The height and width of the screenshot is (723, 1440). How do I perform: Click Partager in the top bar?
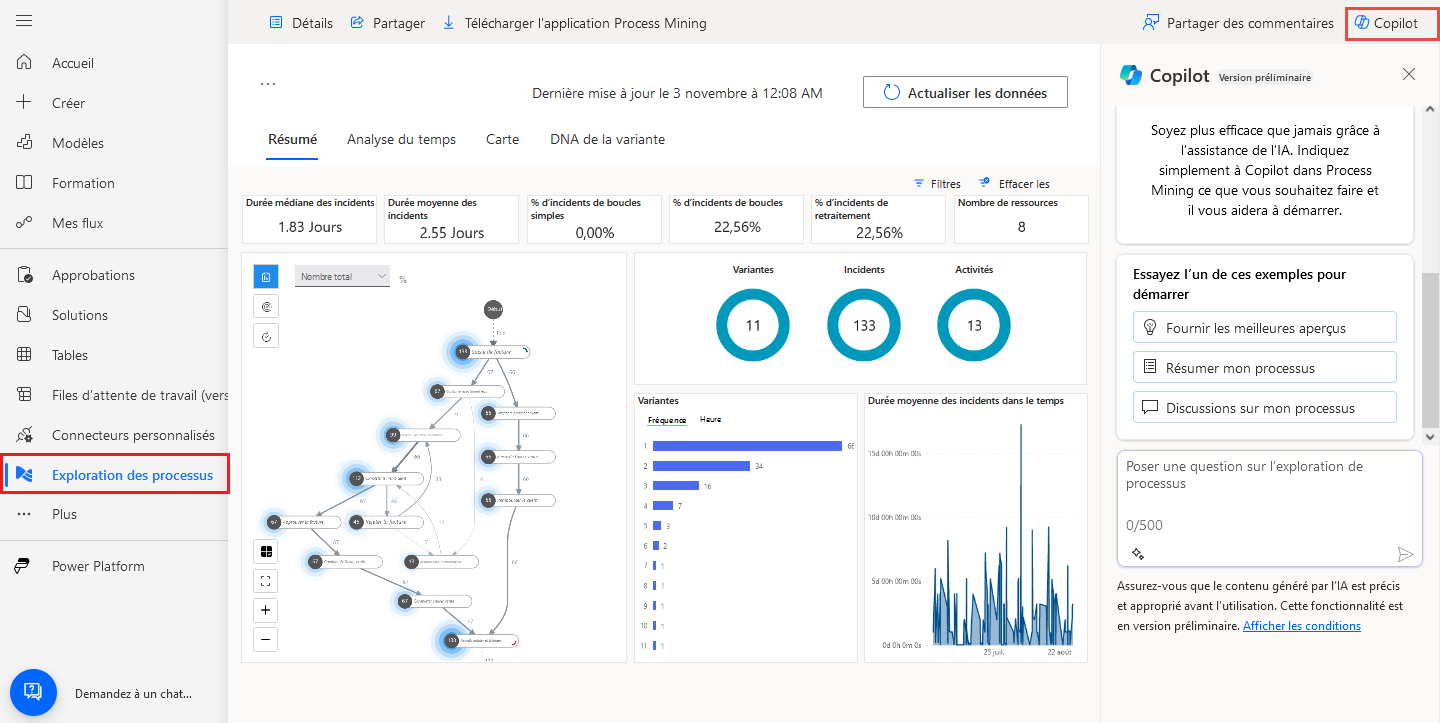coord(387,23)
